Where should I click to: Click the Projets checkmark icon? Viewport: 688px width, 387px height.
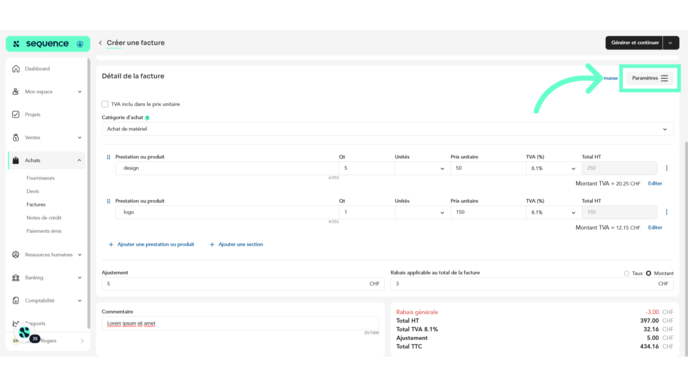[16, 115]
